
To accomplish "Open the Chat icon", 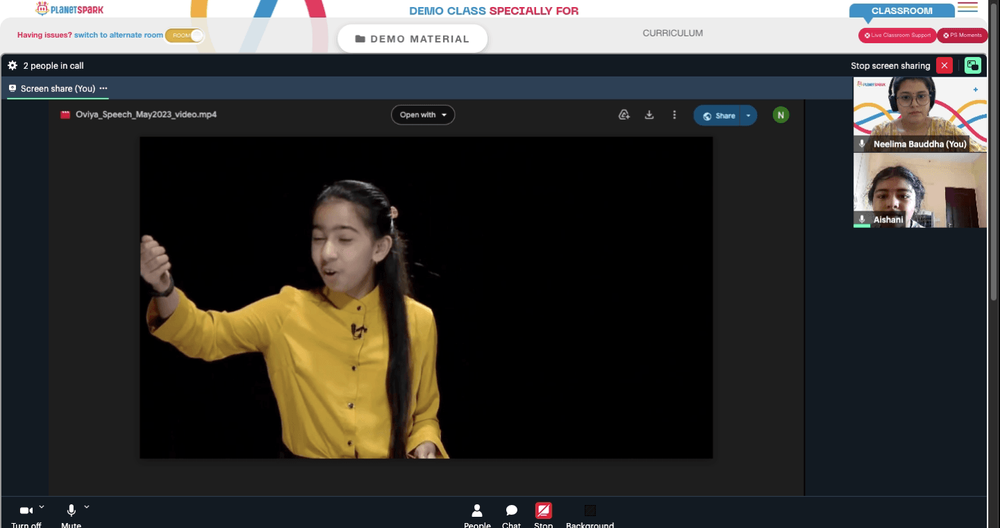I will (x=511, y=511).
